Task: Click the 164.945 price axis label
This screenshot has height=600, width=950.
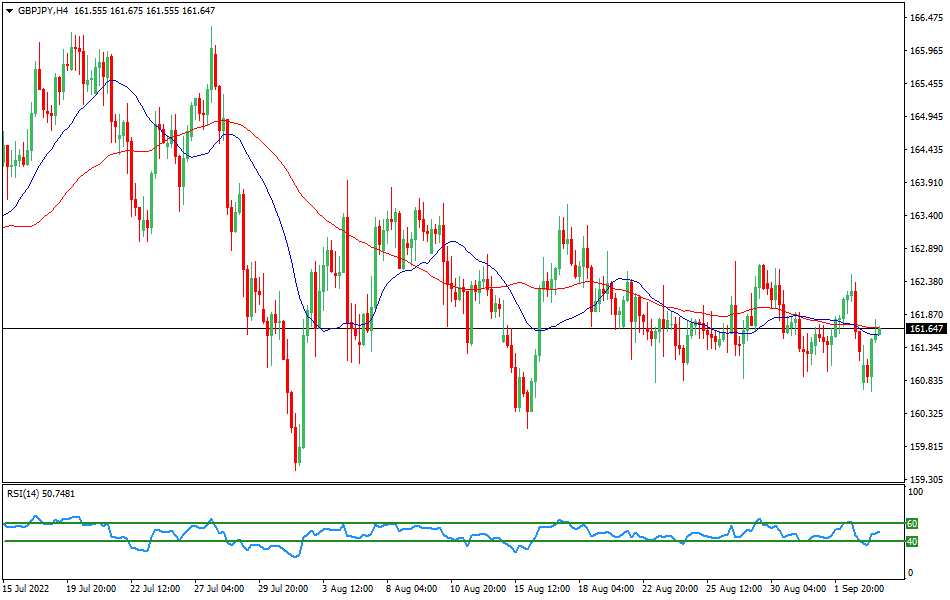Action: [927, 117]
